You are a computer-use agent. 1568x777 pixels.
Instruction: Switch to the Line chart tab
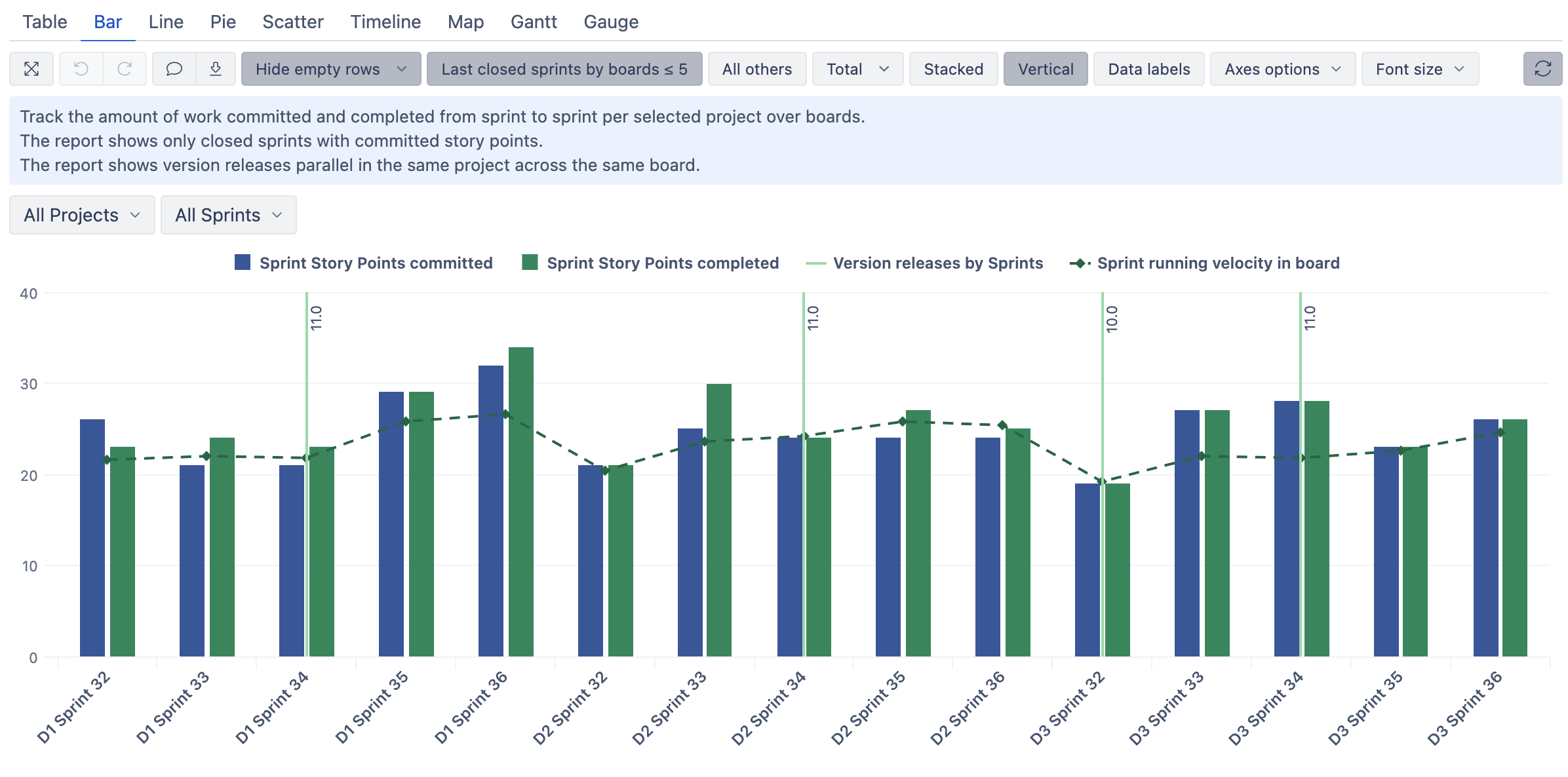click(165, 22)
